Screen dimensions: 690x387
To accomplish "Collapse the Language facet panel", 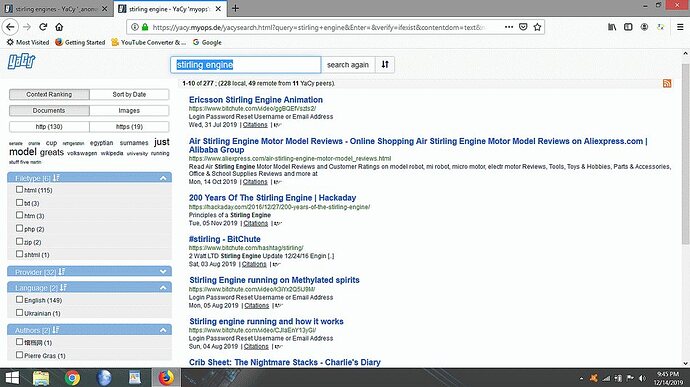I will [x=163, y=287].
